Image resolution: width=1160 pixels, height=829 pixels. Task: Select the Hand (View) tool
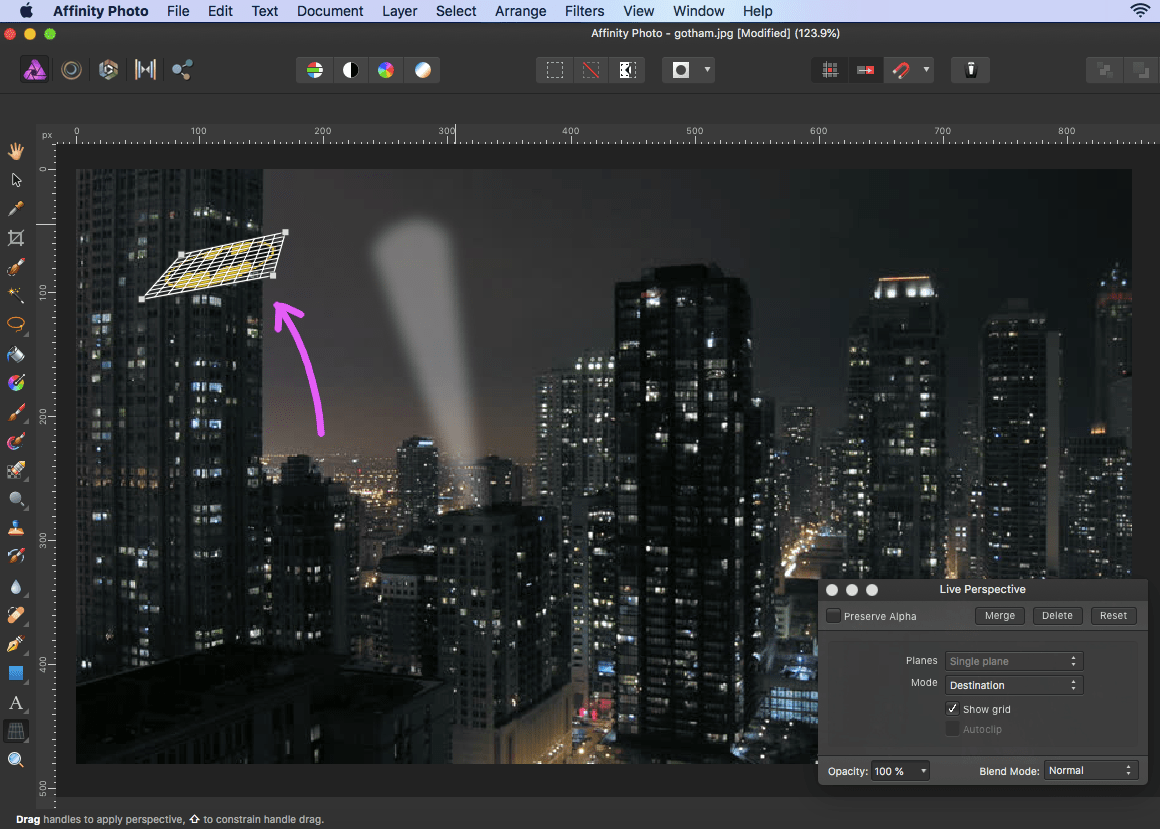tap(16, 151)
